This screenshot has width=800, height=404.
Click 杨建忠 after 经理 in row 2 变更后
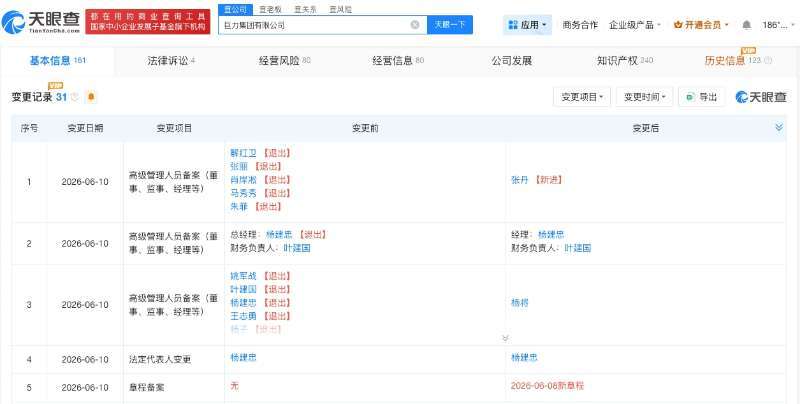click(551, 235)
